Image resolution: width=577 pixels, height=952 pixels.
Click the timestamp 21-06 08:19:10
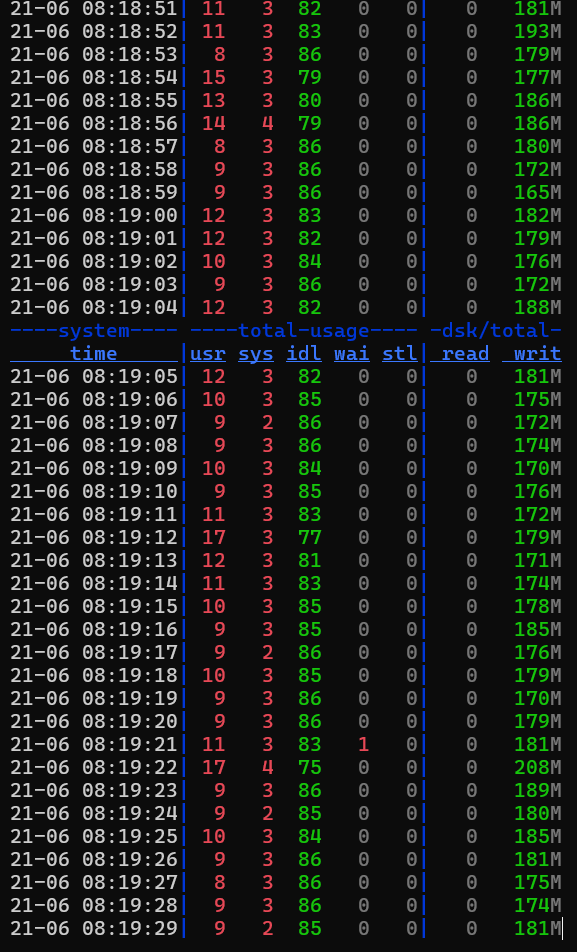click(94, 492)
